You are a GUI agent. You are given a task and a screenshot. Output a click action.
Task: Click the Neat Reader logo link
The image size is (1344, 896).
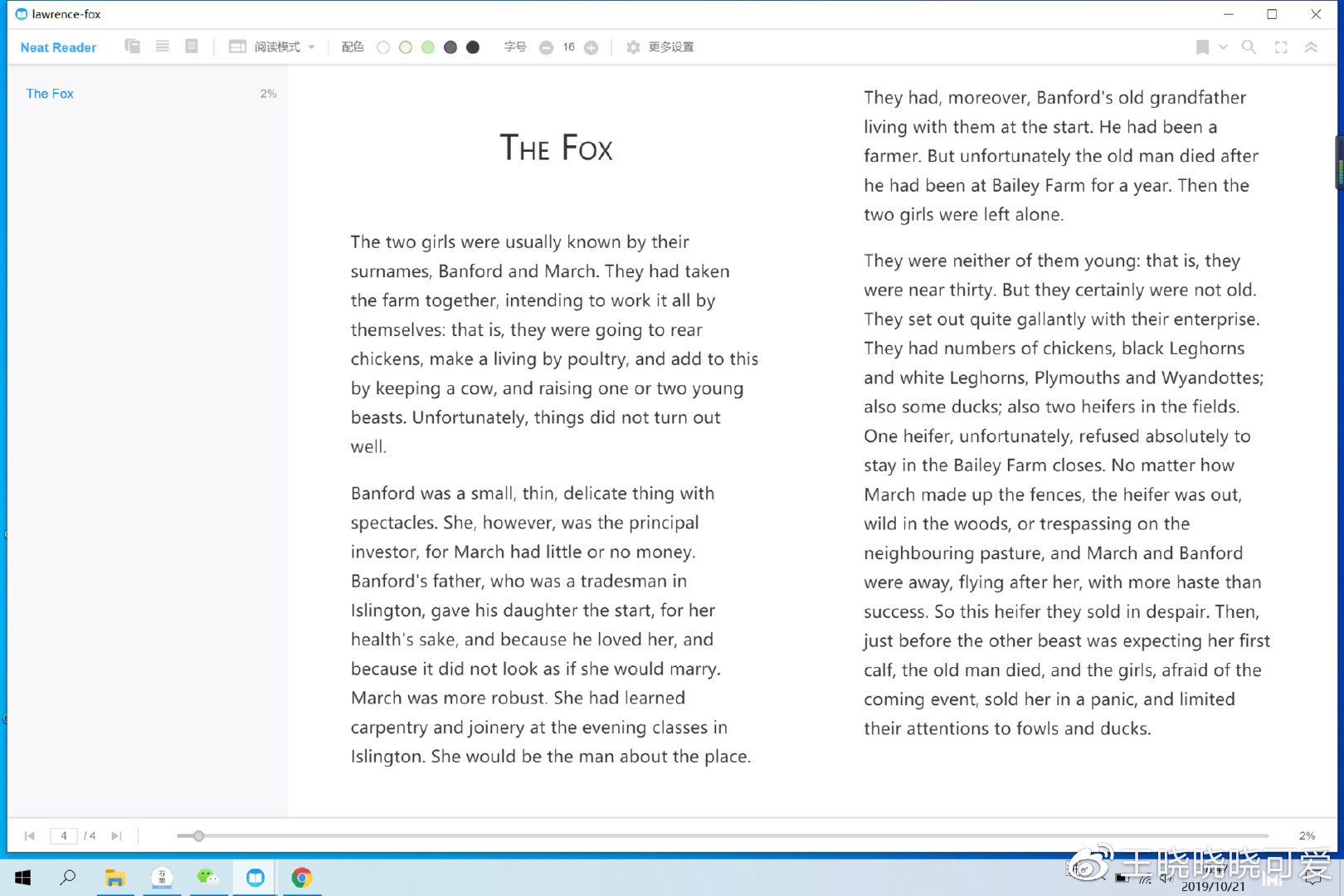click(58, 47)
